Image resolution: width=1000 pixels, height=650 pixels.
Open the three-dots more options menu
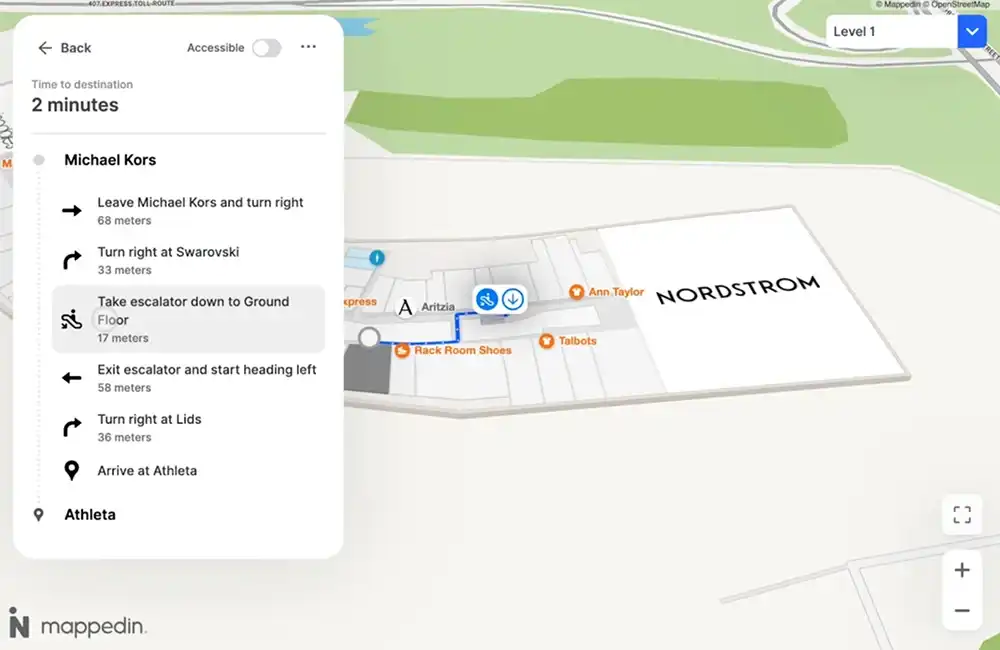click(x=308, y=47)
